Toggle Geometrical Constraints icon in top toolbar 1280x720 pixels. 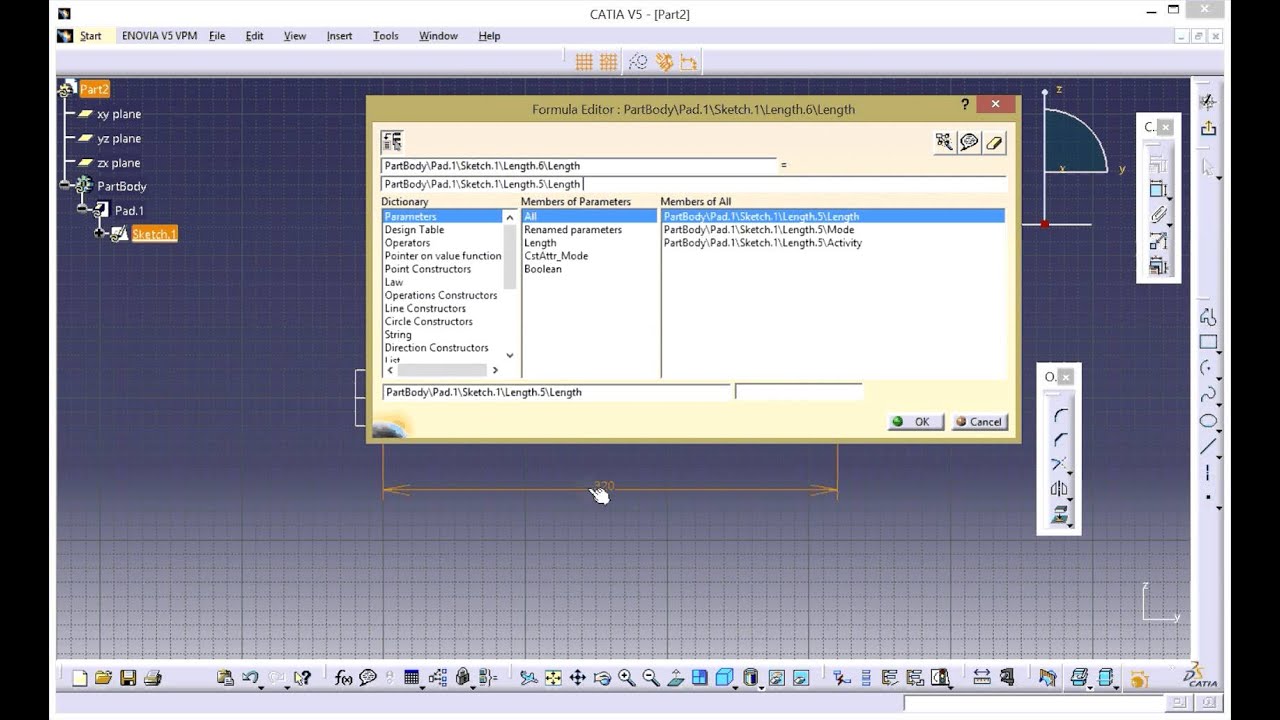tap(663, 62)
